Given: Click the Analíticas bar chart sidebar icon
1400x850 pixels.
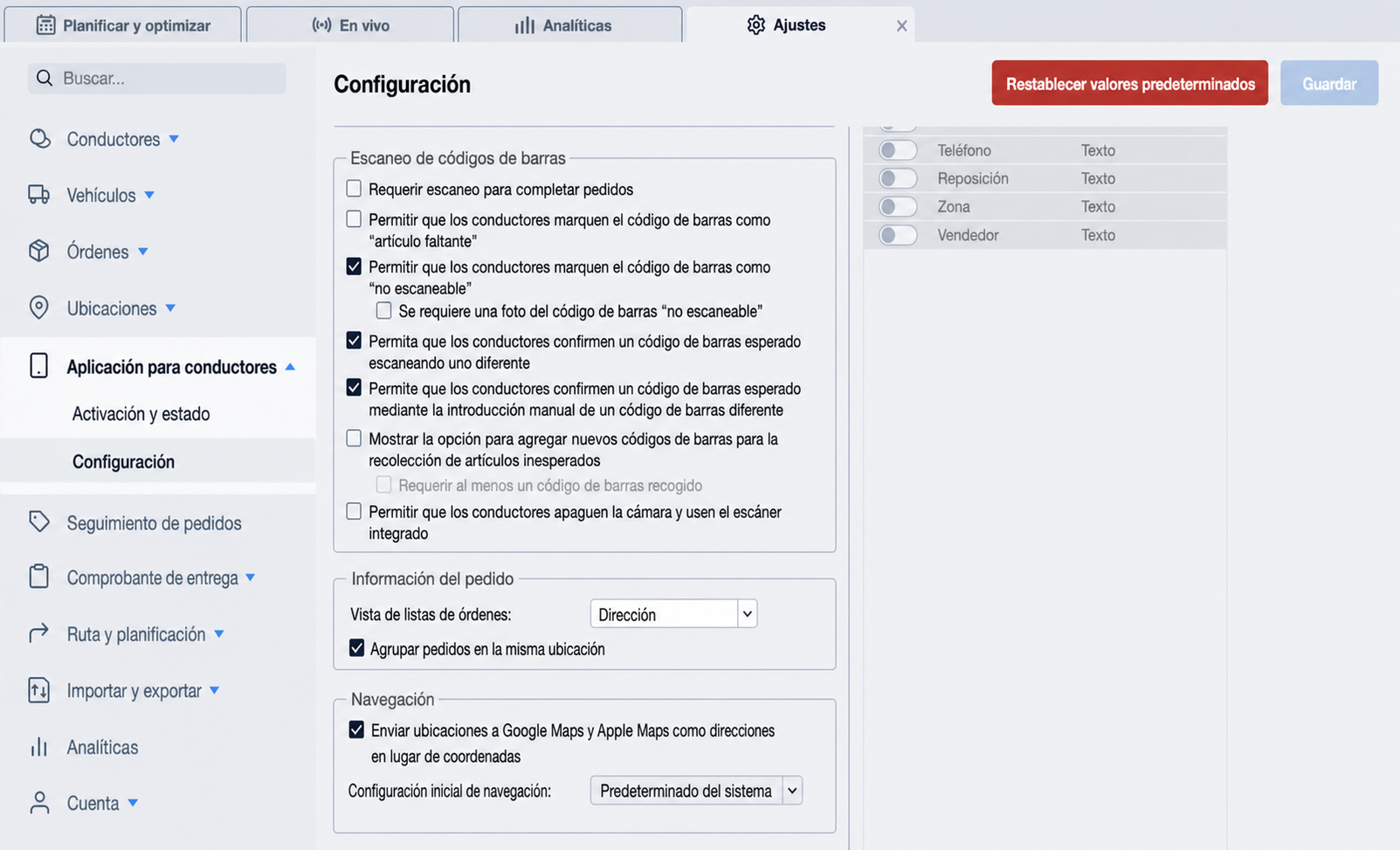Looking at the screenshot, I should coord(38,747).
